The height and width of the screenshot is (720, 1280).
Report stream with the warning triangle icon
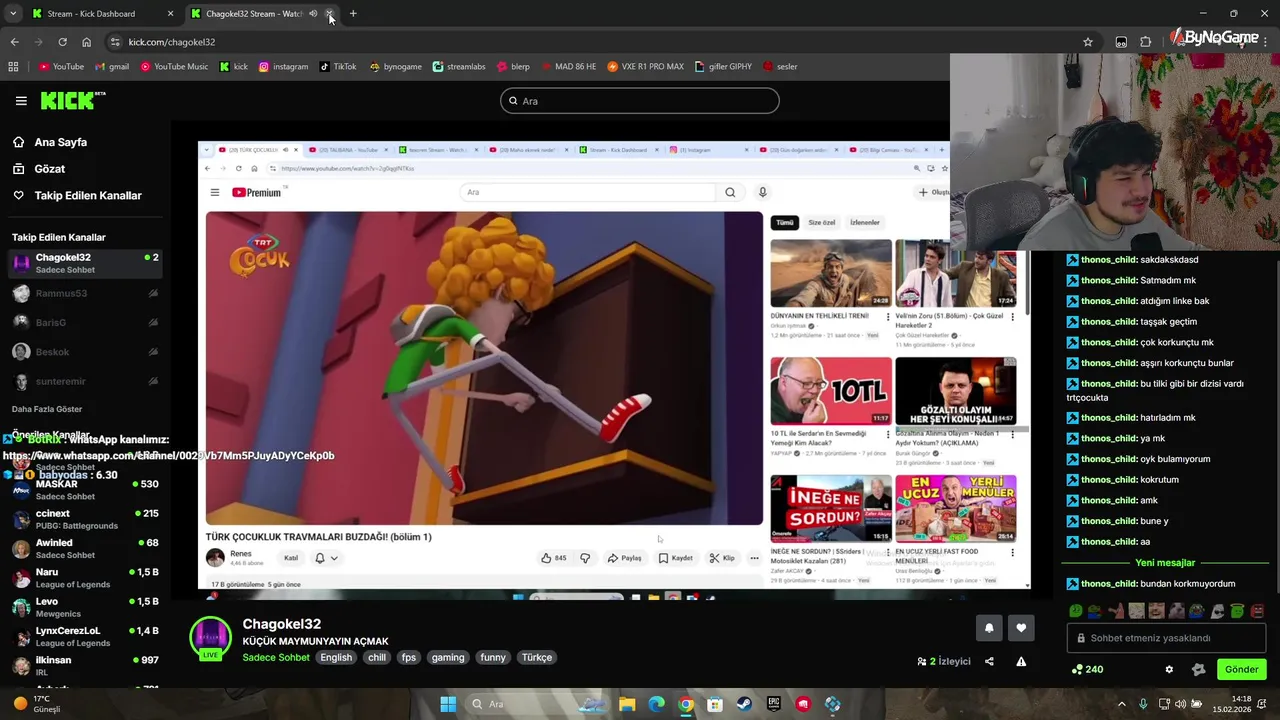point(1021,661)
